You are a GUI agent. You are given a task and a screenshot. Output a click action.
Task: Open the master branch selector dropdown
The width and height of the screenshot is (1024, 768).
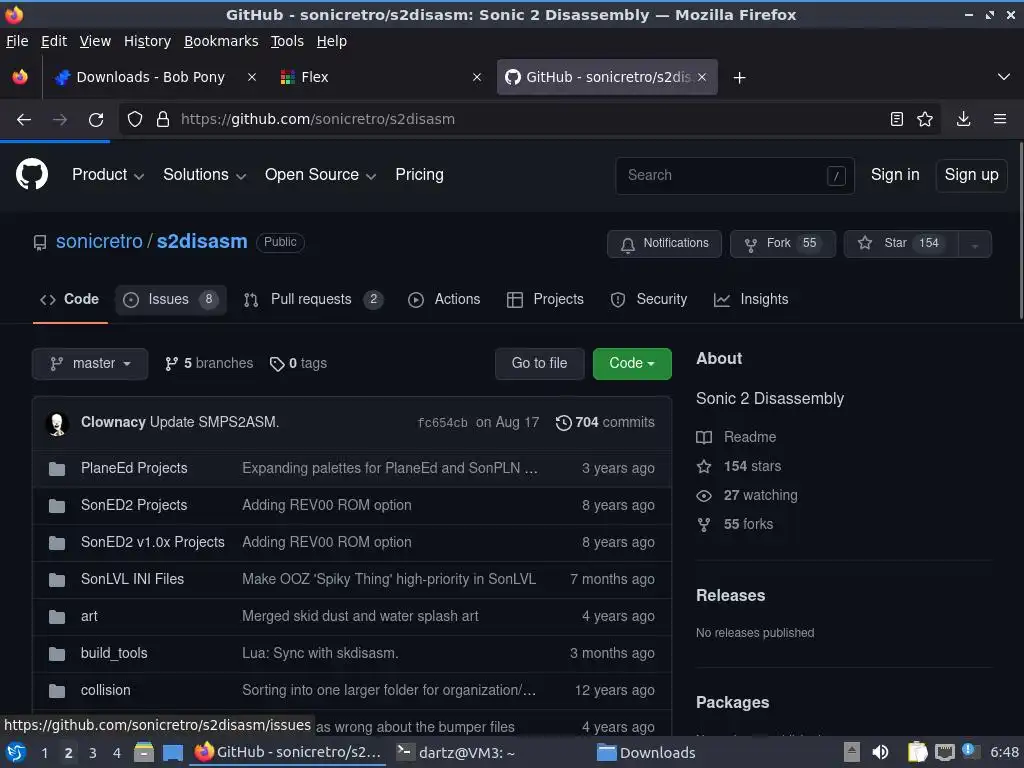coord(90,364)
